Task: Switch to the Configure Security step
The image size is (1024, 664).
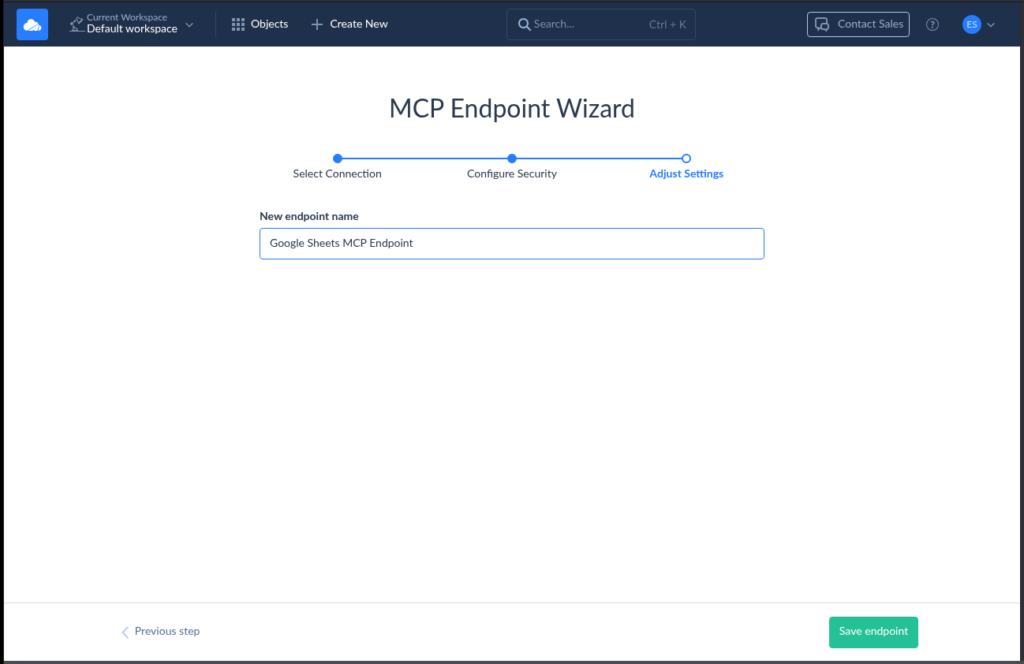Action: coord(512,173)
